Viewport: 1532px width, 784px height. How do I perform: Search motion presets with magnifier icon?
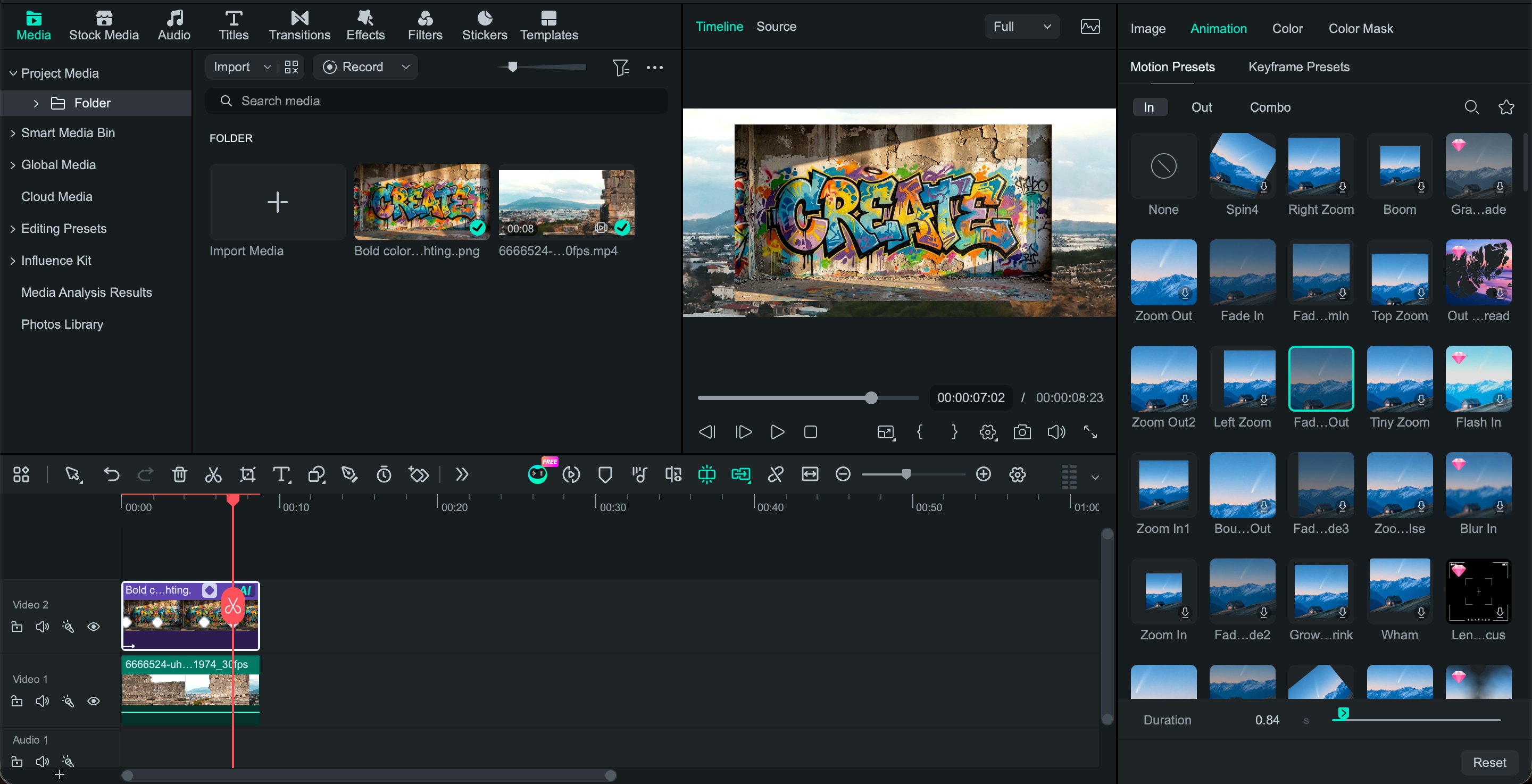(1471, 107)
